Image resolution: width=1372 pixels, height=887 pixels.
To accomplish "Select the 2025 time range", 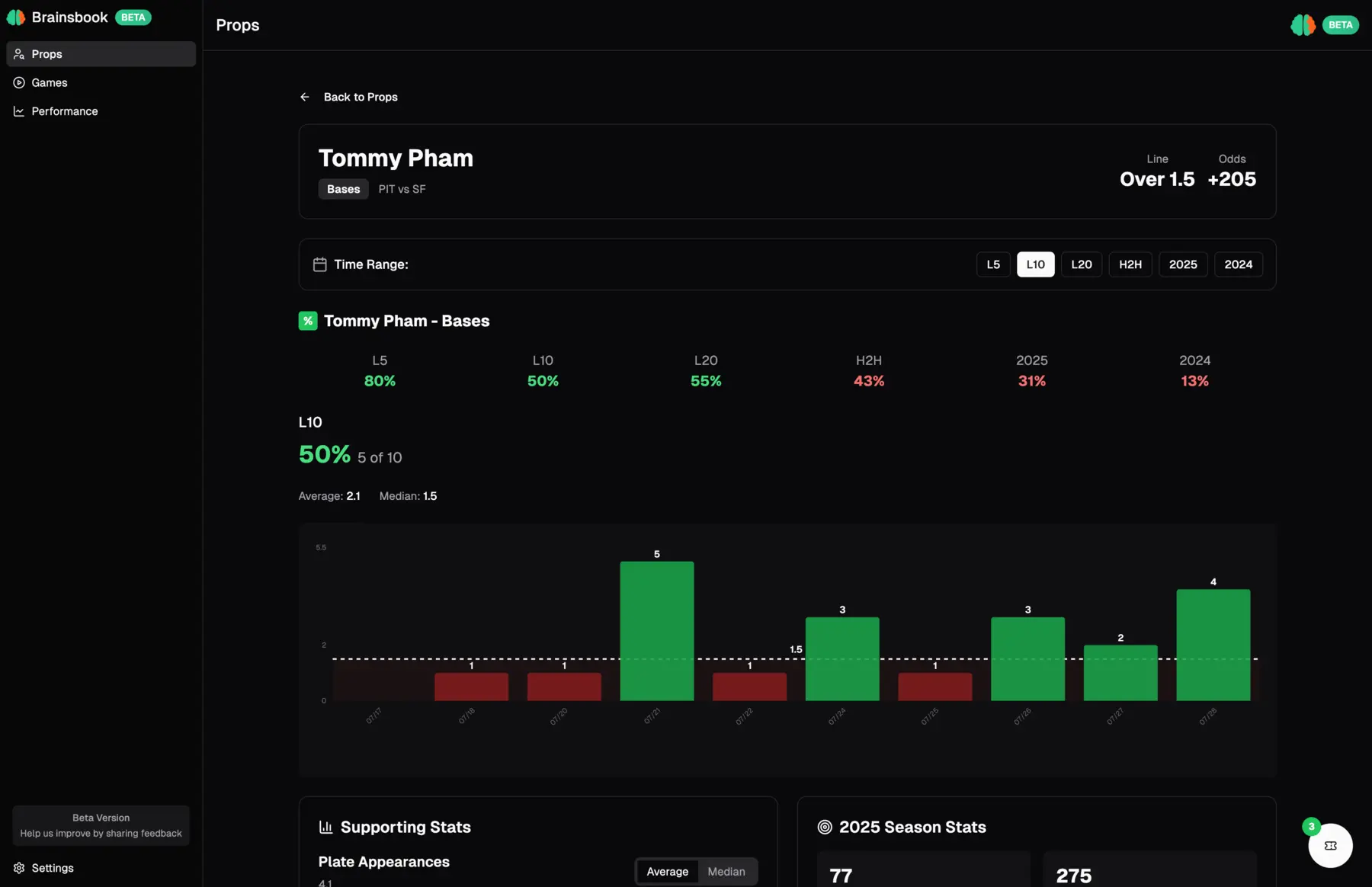I will pyautogui.click(x=1183, y=264).
